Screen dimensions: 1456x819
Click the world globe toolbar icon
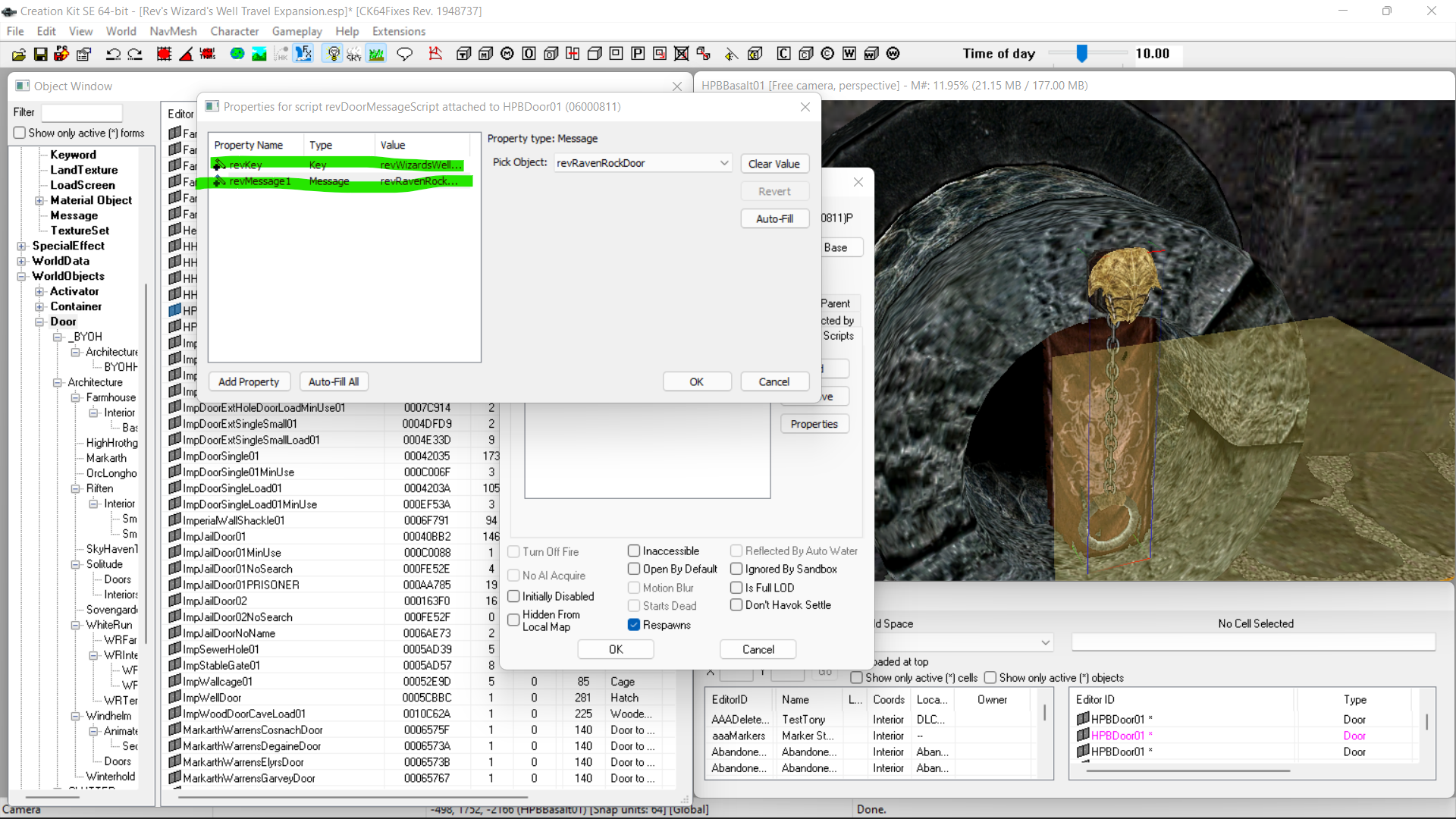click(237, 54)
